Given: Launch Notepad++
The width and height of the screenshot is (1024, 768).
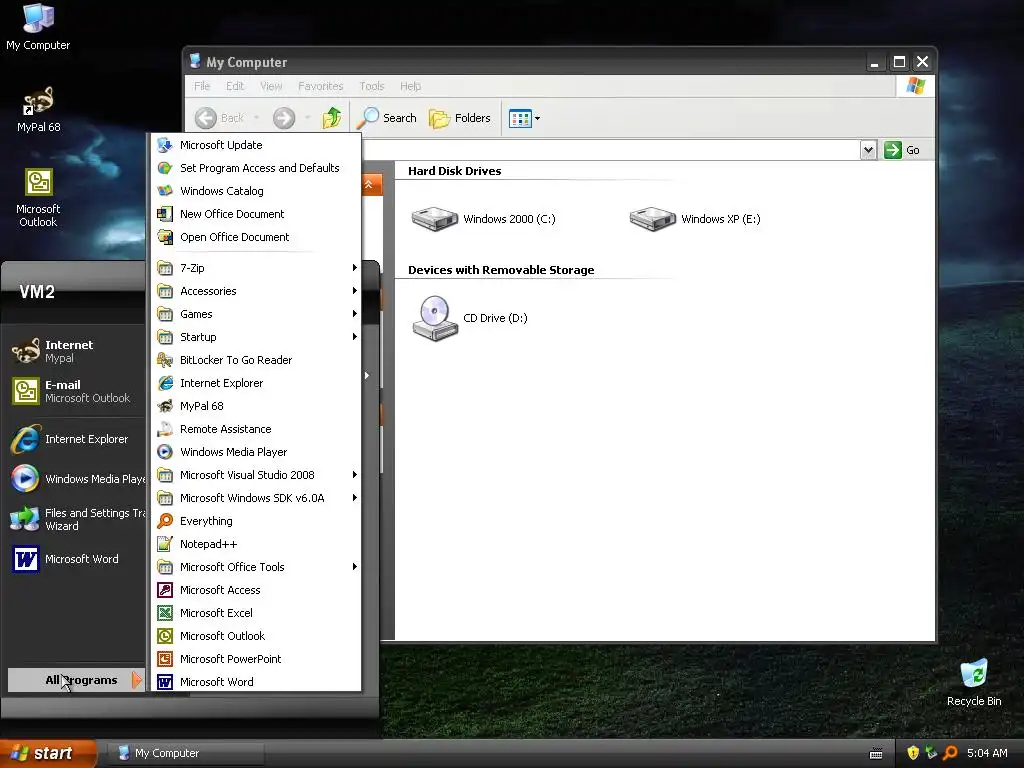Looking at the screenshot, I should tap(256, 544).
